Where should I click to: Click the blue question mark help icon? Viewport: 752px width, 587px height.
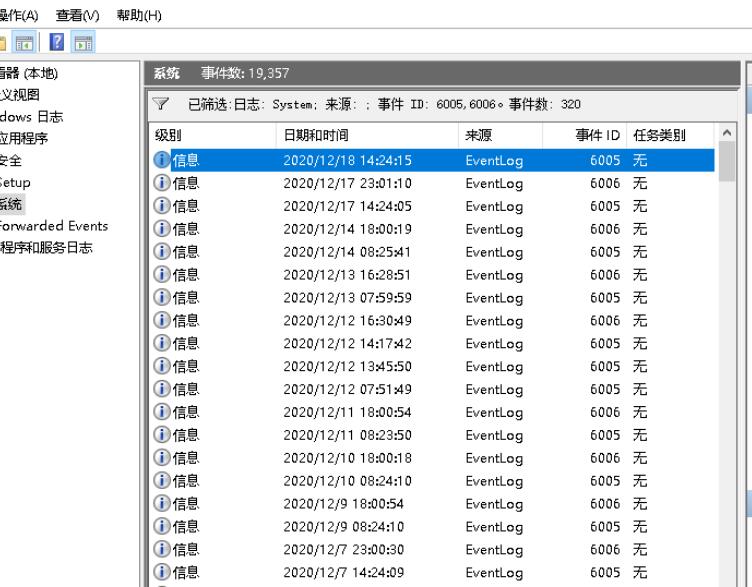click(x=57, y=42)
